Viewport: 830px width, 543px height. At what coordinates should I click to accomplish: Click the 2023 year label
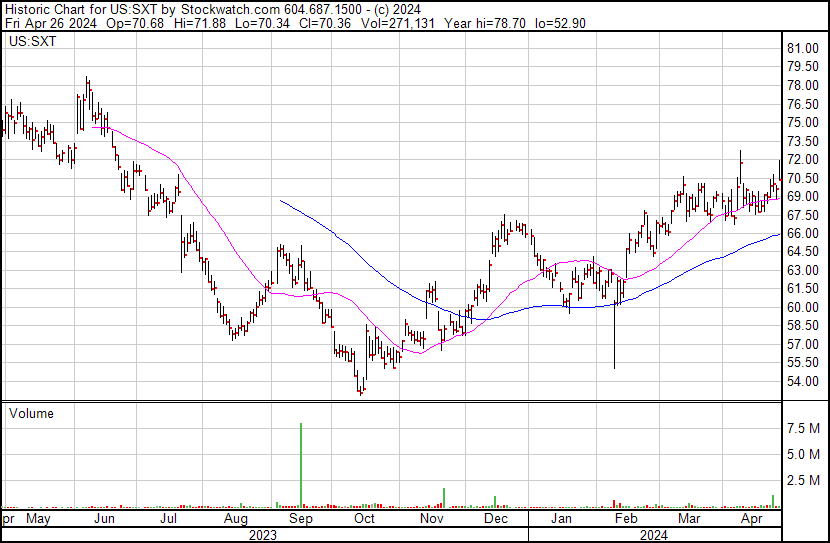[263, 535]
